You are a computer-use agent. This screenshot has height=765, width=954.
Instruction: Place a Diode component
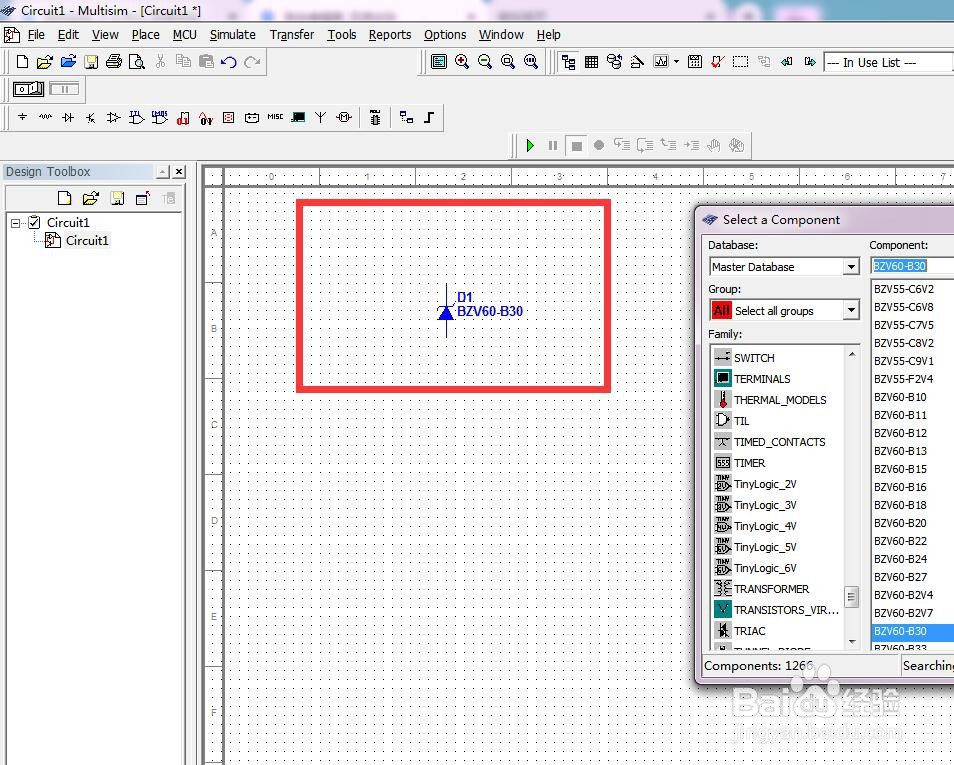[x=68, y=117]
